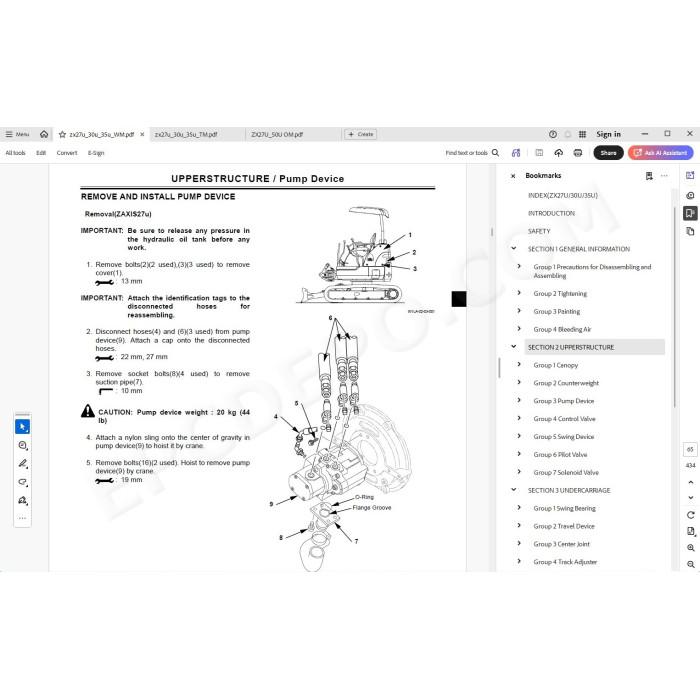Viewport: 700px width, 700px height.
Task: Open the Help icon
Action: pyautogui.click(x=553, y=134)
